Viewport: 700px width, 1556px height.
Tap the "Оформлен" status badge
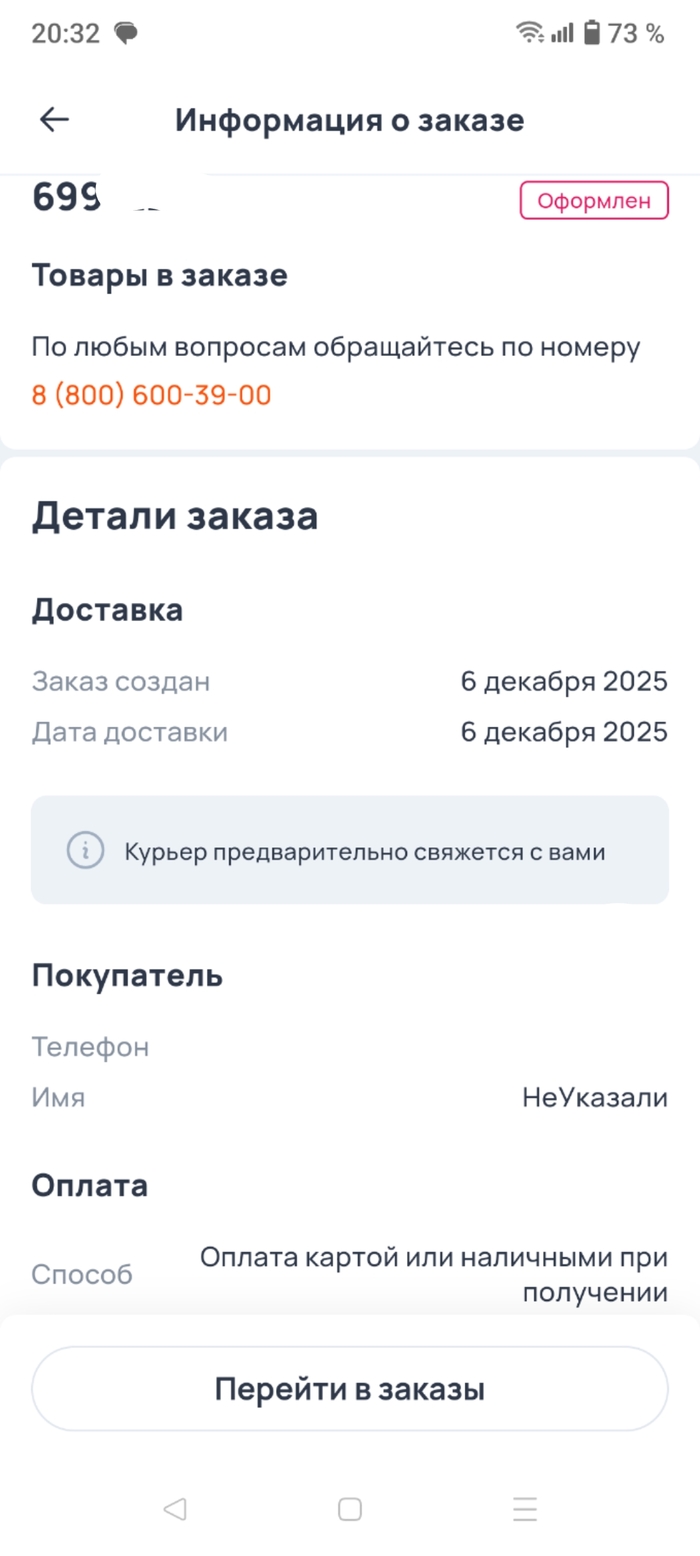(x=594, y=200)
